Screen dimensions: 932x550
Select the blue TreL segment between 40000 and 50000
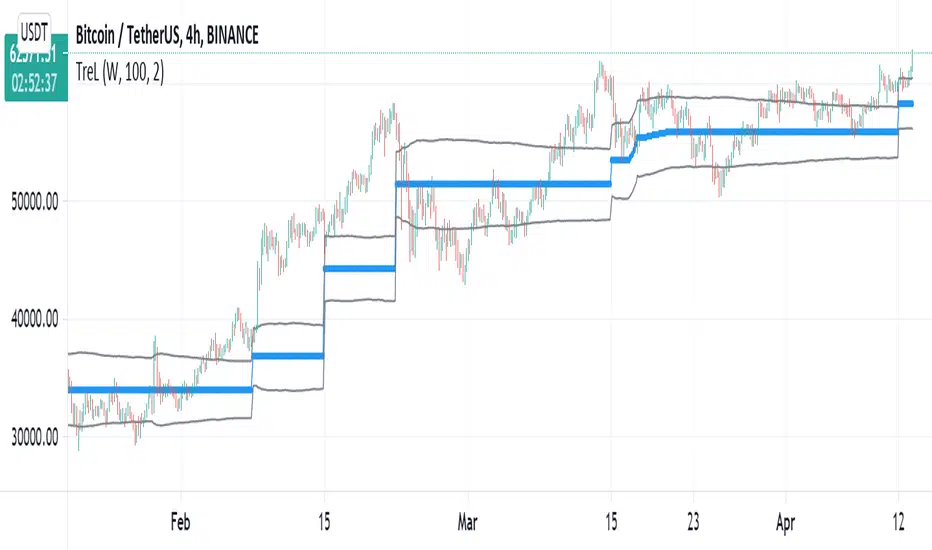359,269
